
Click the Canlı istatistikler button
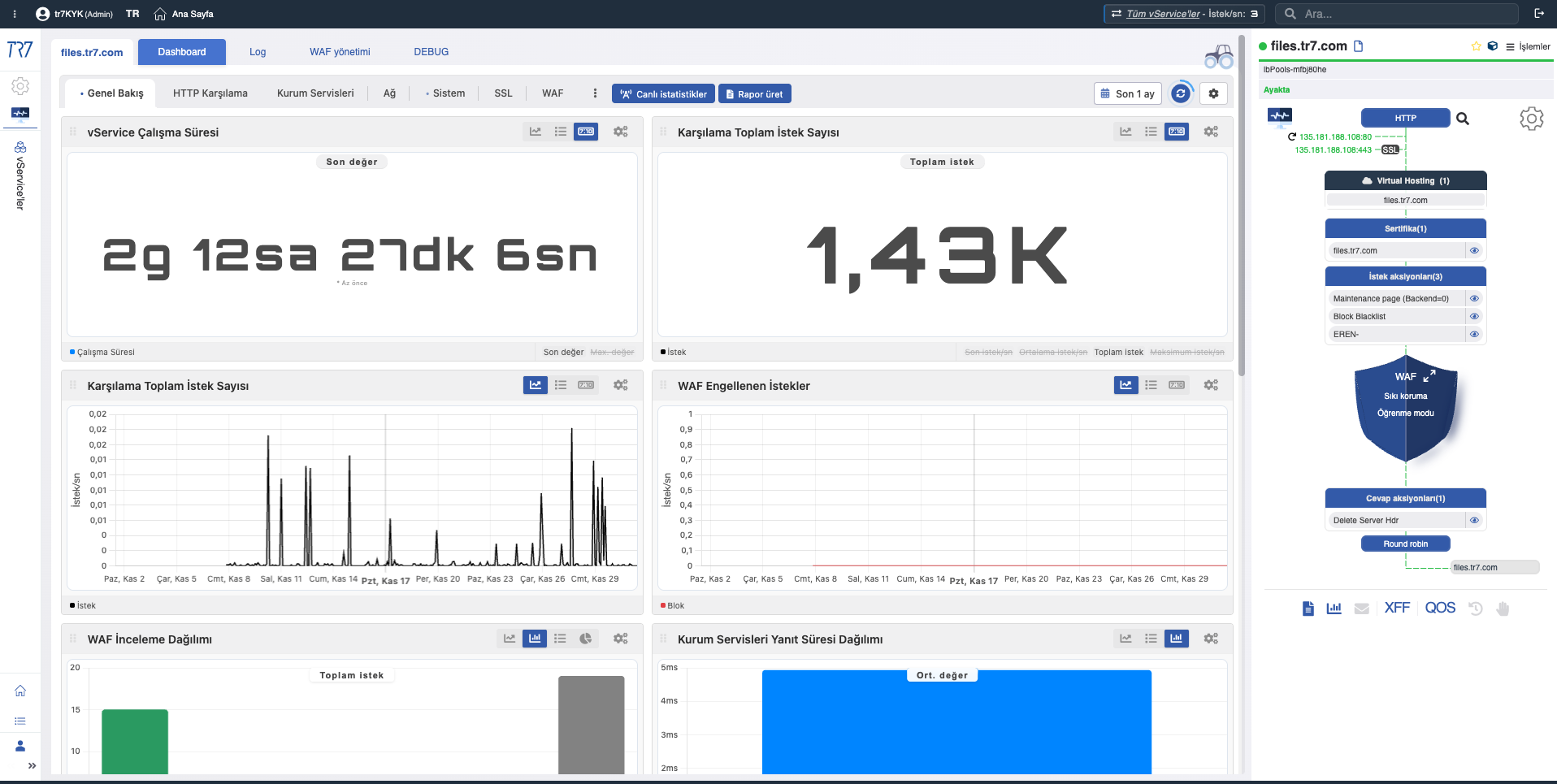pos(663,94)
